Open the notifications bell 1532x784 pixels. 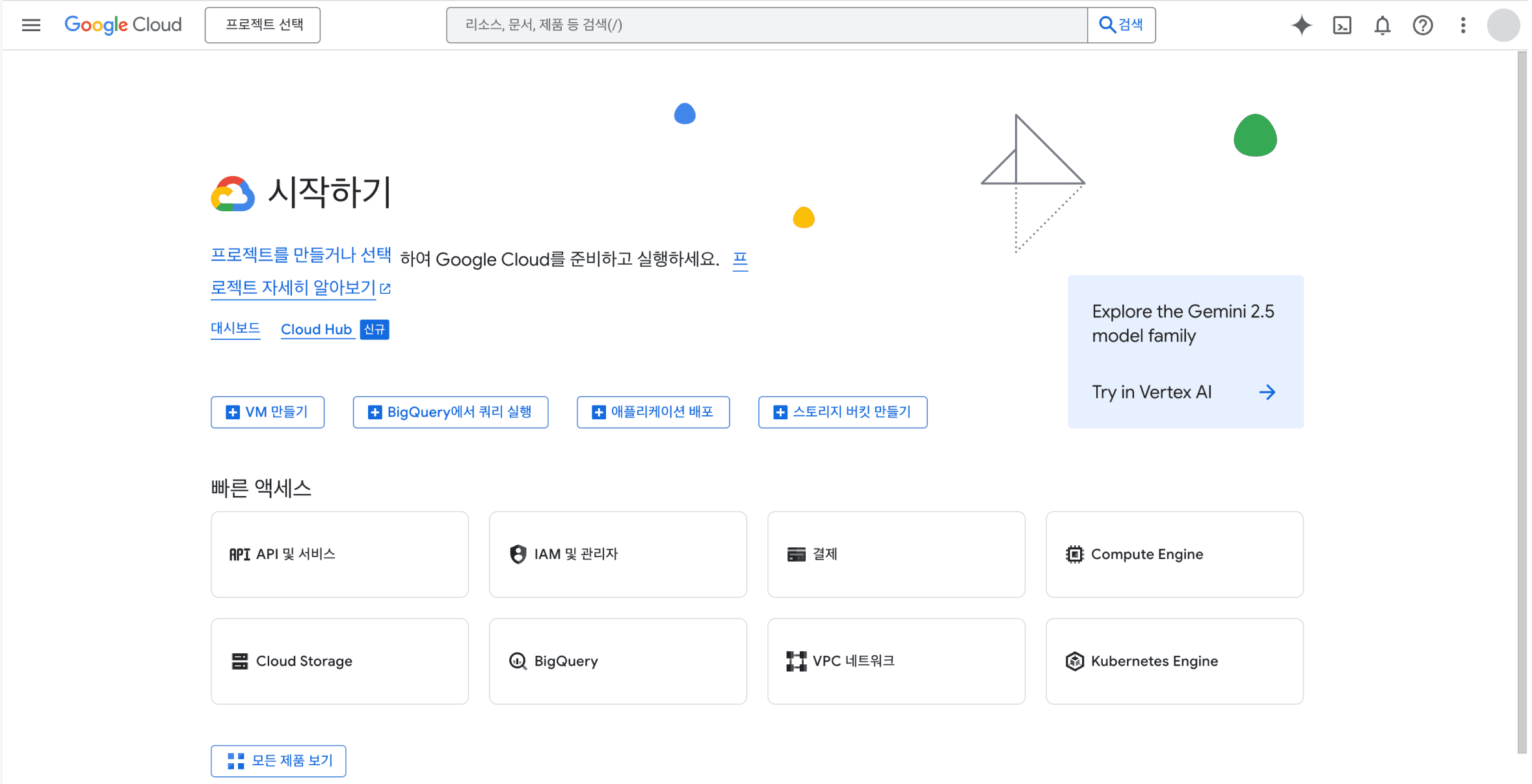[1382, 25]
